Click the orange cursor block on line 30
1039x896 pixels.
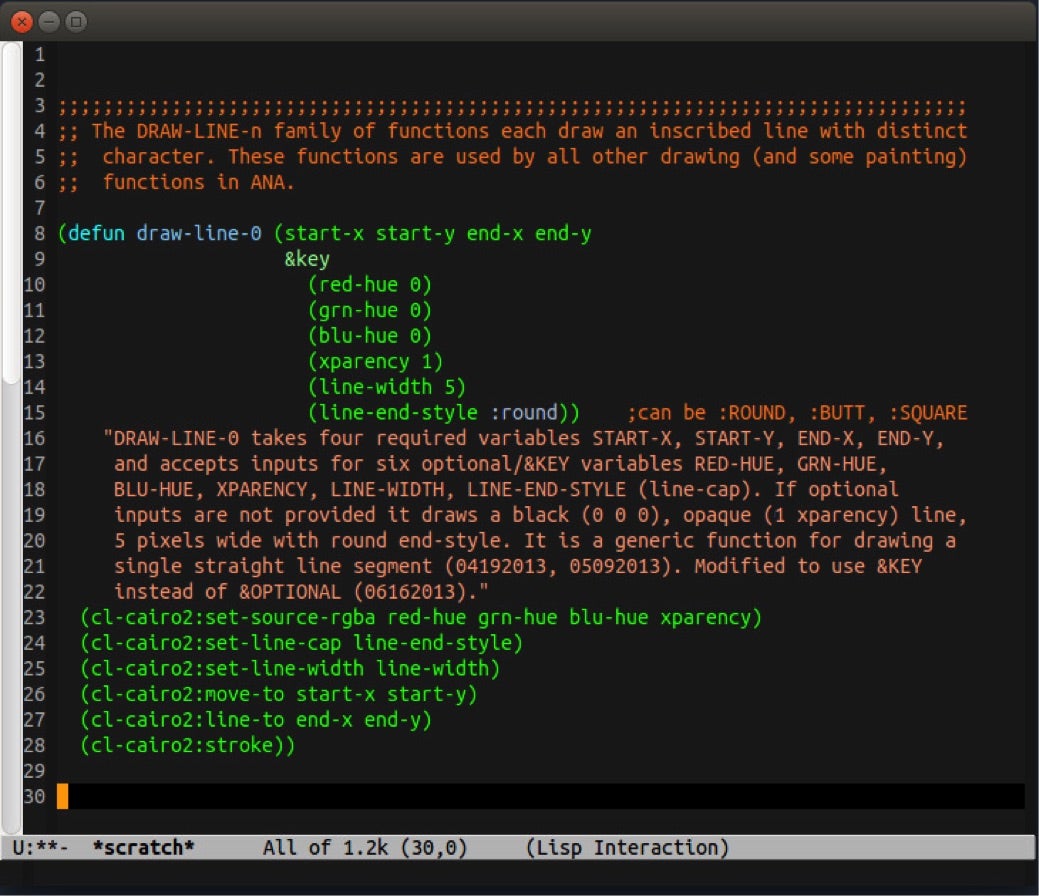click(62, 797)
